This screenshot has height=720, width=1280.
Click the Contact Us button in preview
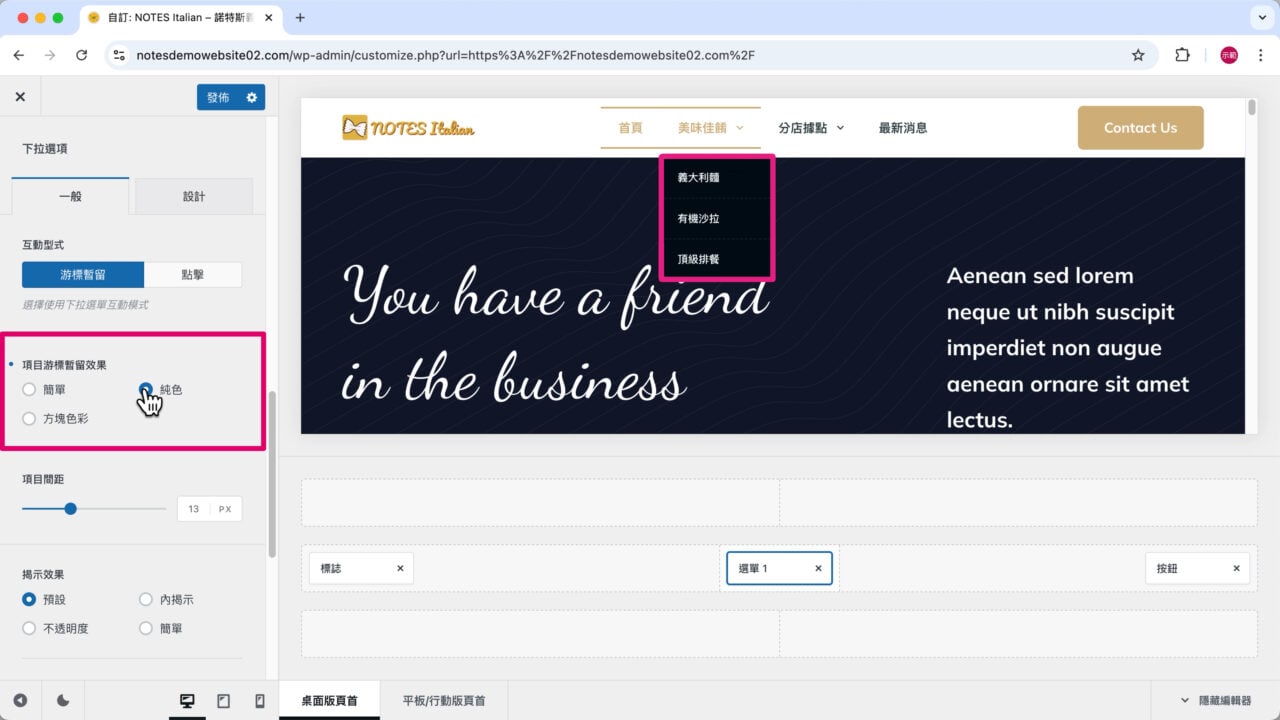point(1140,128)
